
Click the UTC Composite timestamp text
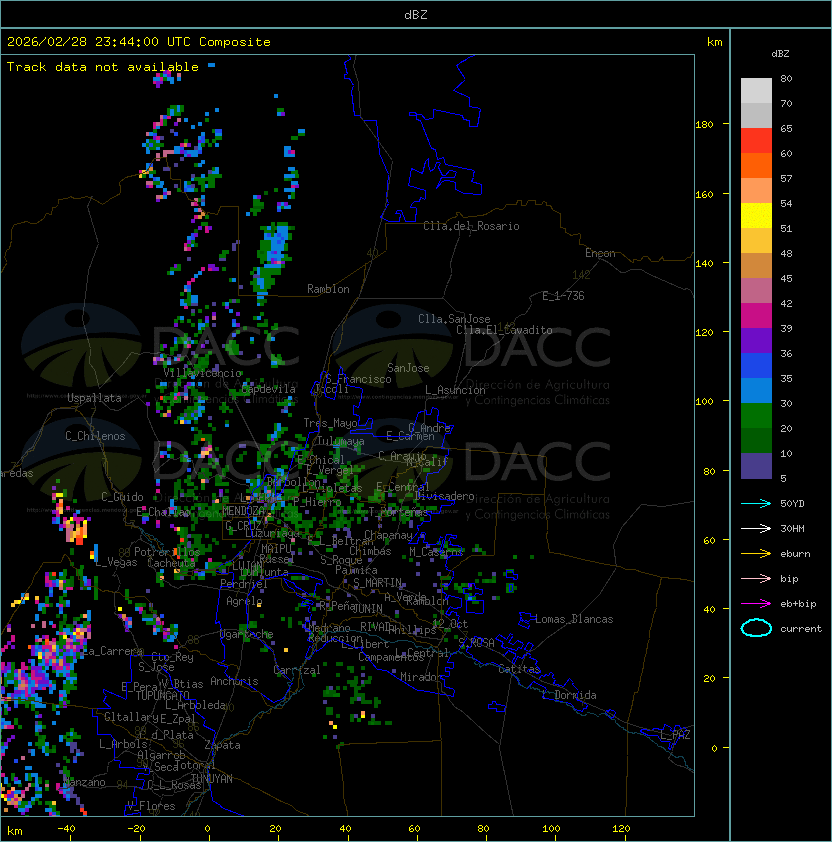click(x=139, y=42)
